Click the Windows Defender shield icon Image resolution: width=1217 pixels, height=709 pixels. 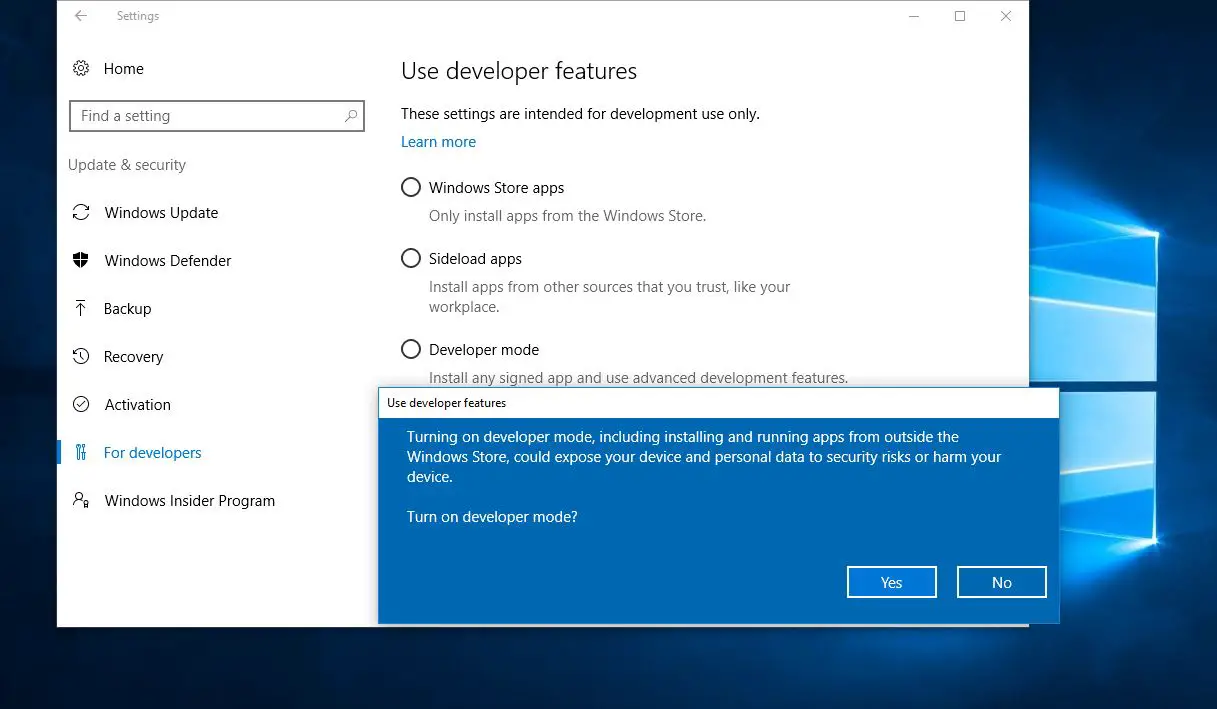(81, 260)
